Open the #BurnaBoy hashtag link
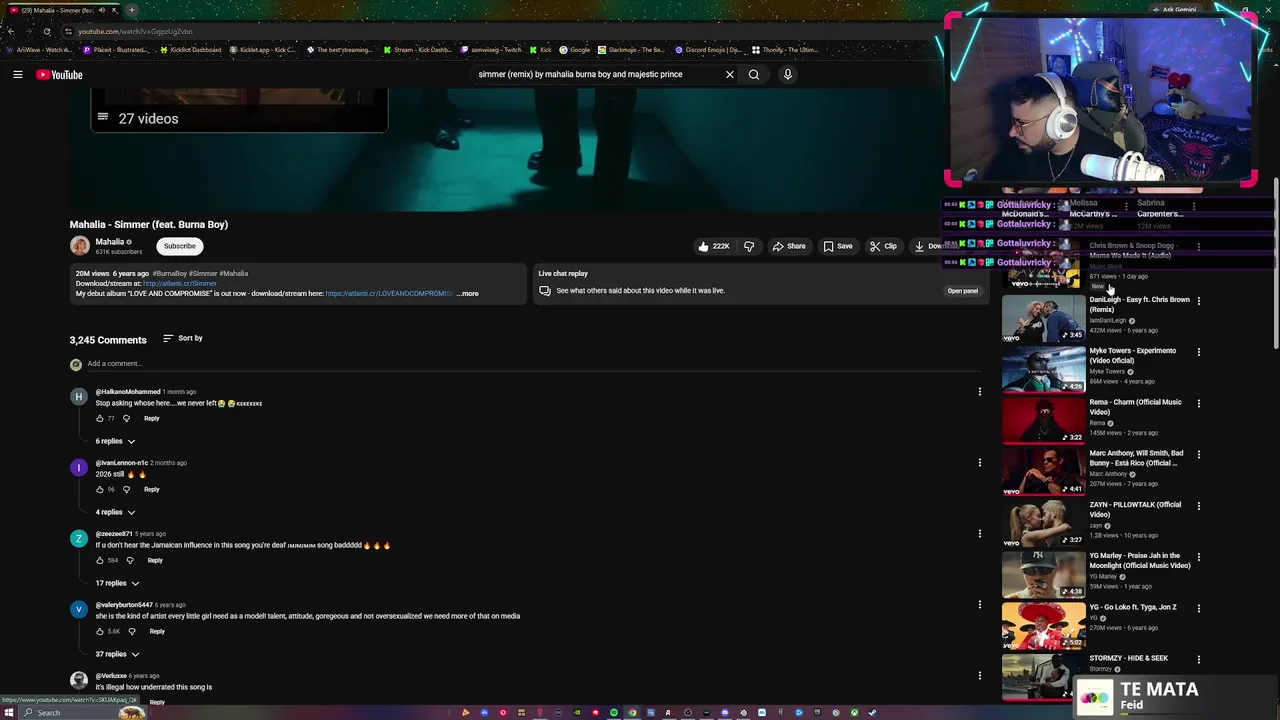 (x=169, y=273)
